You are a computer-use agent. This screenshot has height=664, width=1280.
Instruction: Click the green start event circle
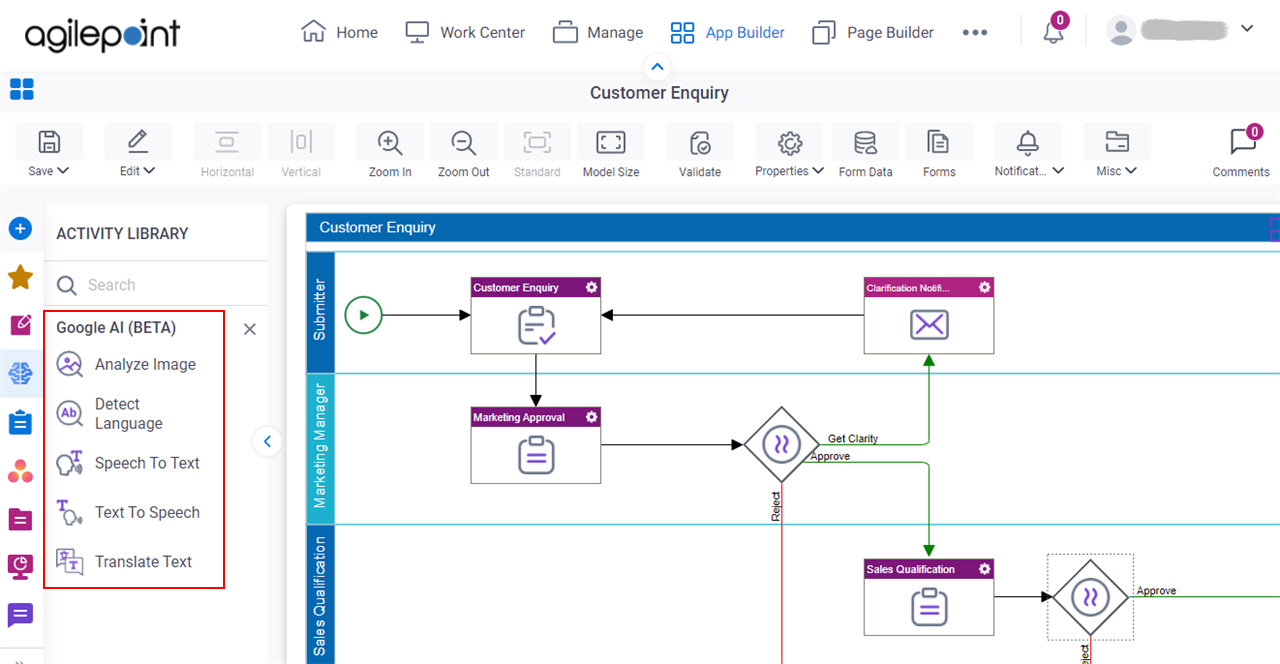click(x=364, y=315)
